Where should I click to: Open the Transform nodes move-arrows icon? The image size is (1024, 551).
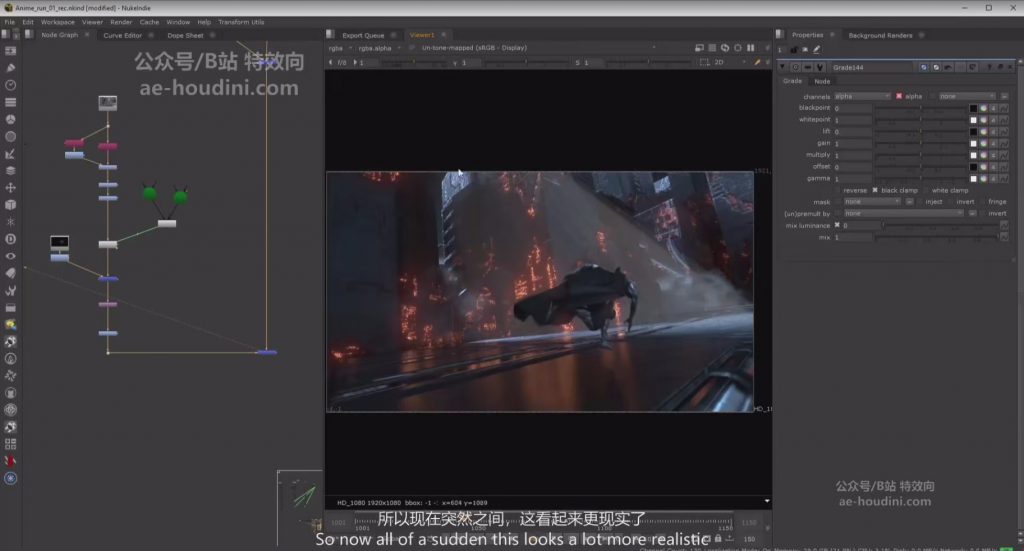[10, 187]
